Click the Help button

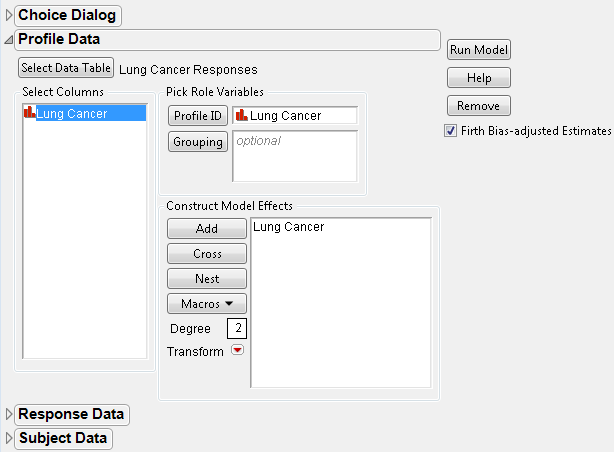tap(479, 78)
